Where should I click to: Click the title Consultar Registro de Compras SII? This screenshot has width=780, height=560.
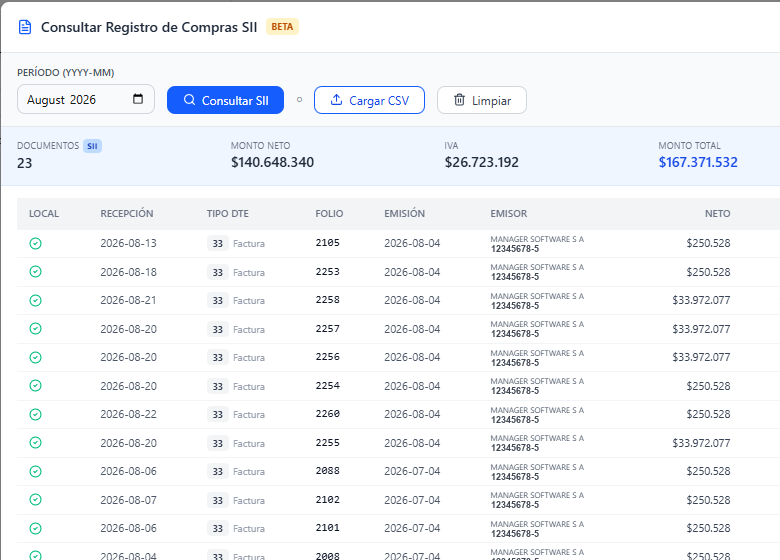(x=149, y=27)
